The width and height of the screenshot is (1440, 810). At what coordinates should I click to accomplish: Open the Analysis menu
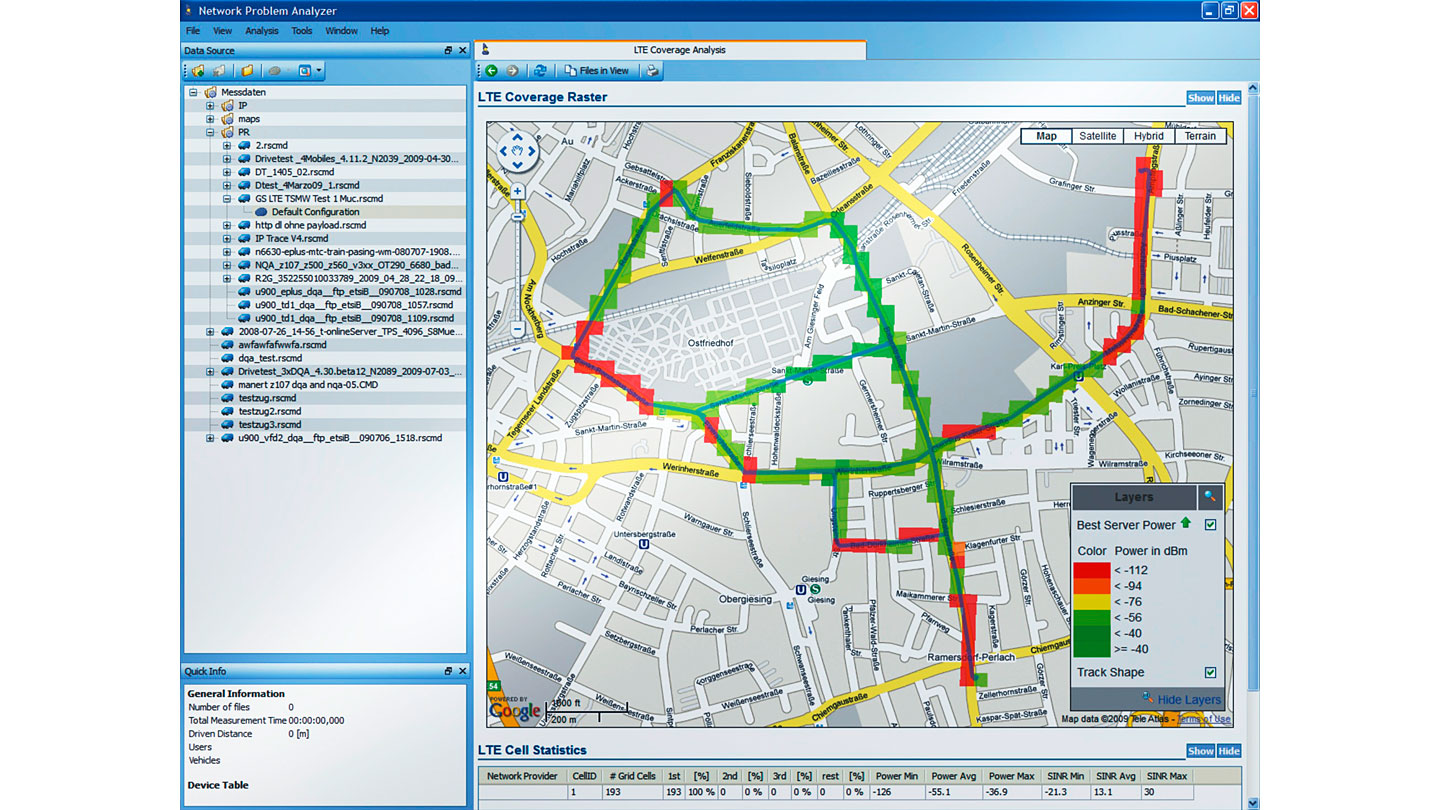262,31
